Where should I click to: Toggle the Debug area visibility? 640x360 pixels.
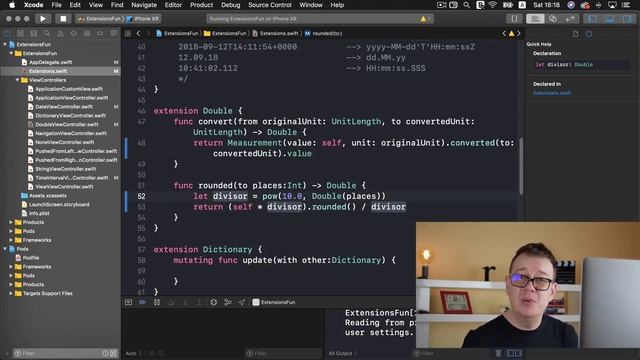click(x=609, y=19)
